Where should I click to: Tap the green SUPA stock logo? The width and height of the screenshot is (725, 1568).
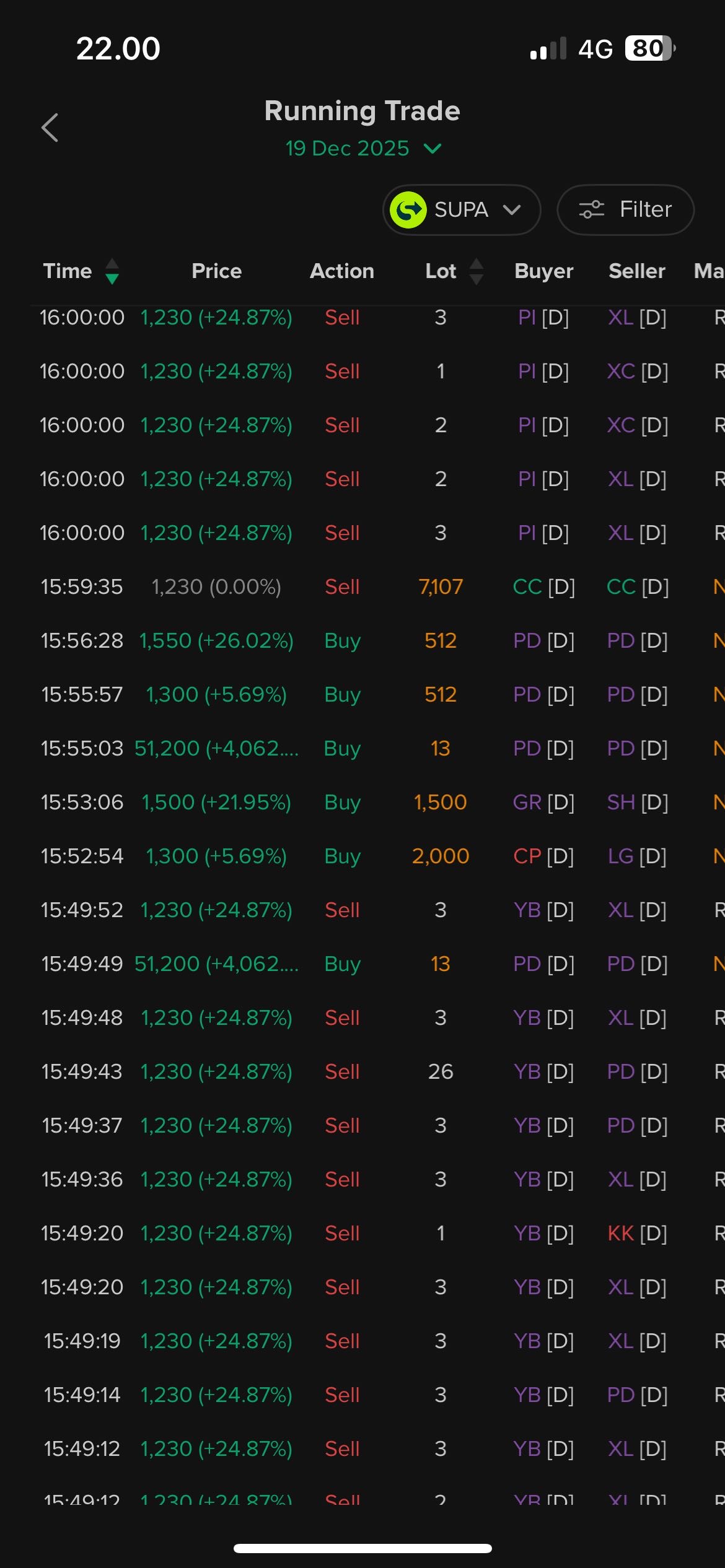click(408, 210)
